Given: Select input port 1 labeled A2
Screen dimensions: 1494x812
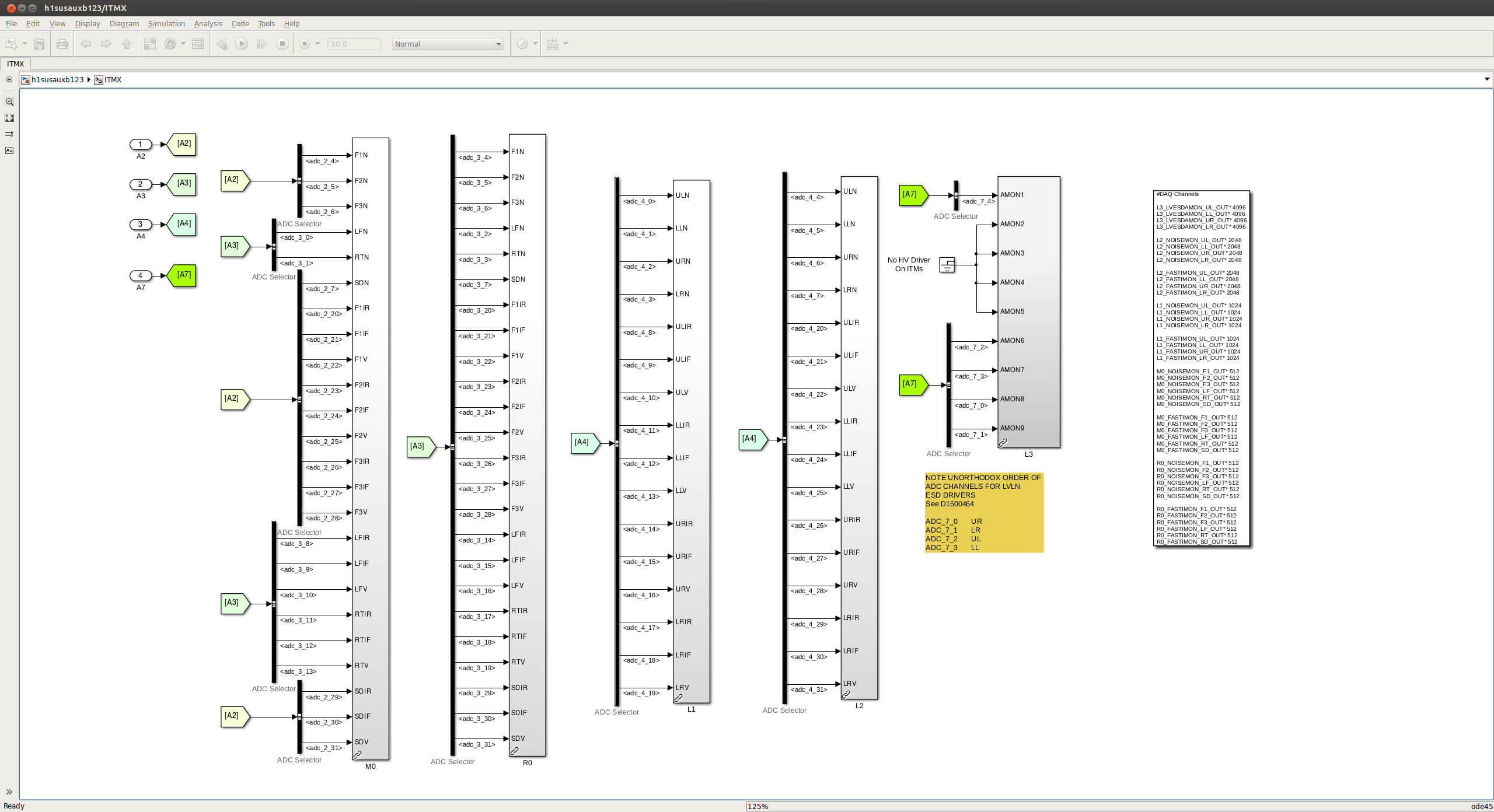Looking at the screenshot, I should [x=140, y=144].
